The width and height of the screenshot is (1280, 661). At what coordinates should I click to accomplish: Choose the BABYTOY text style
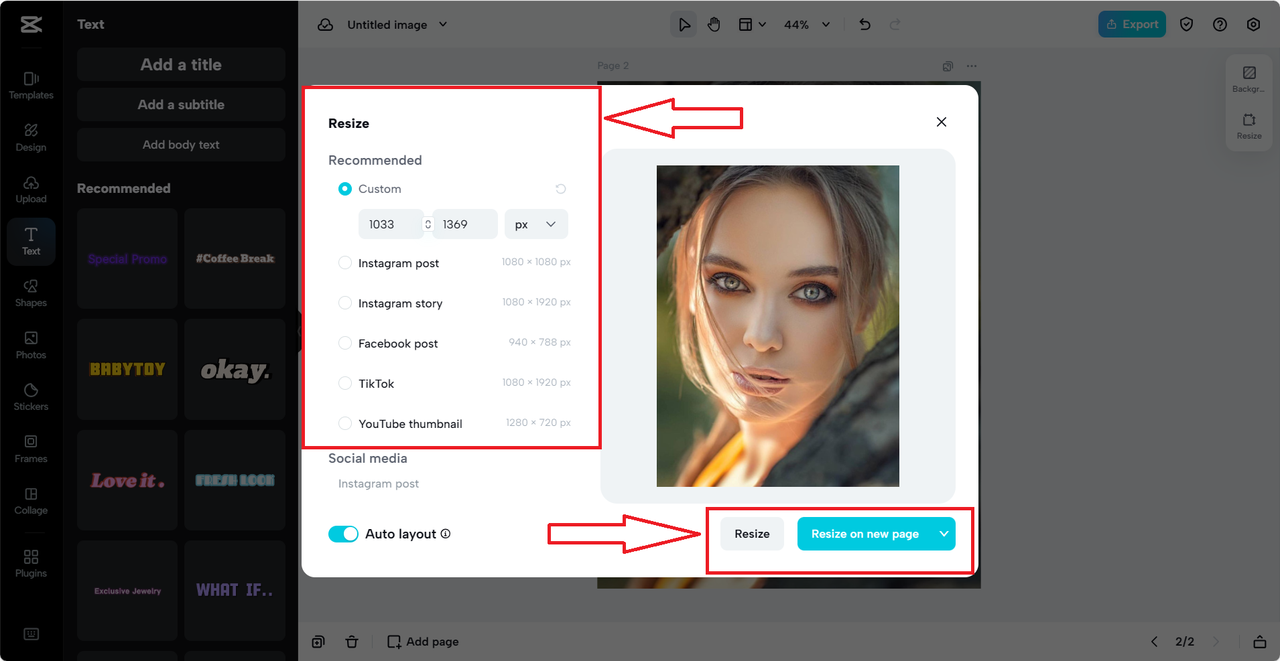click(x=127, y=369)
